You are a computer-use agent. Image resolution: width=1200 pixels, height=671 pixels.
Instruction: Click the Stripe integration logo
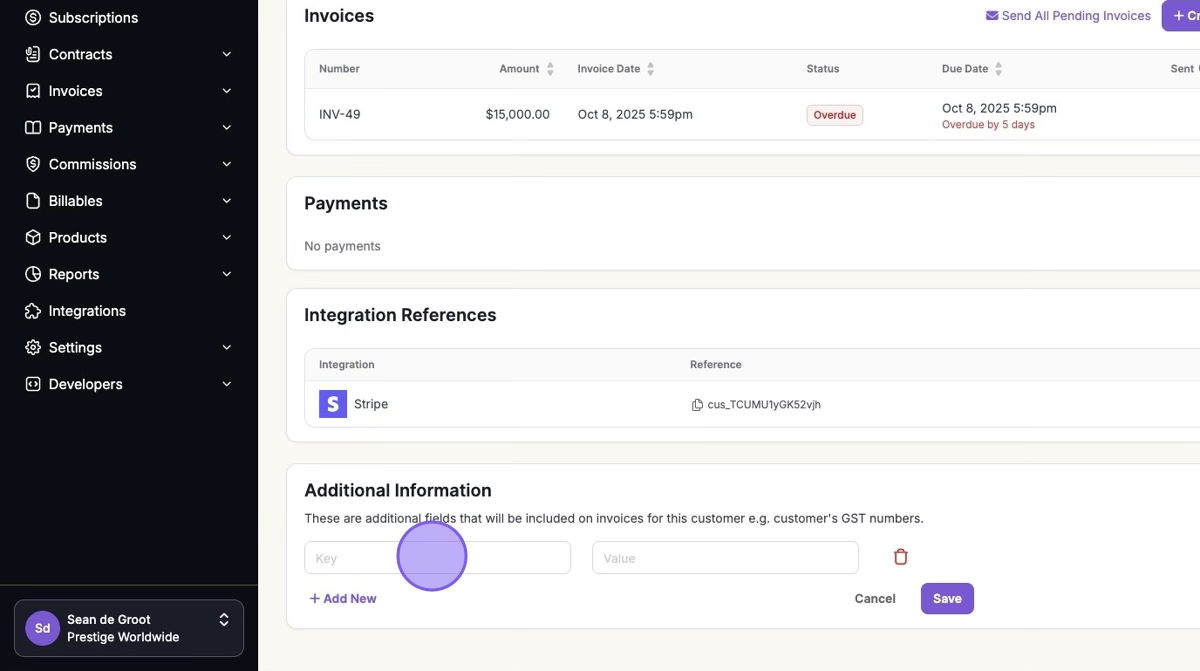(333, 404)
